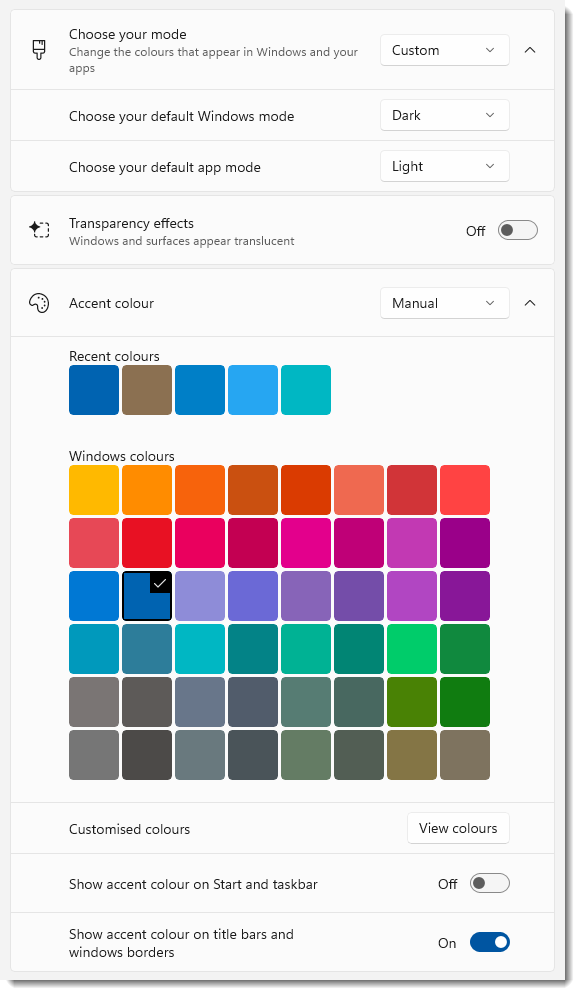This screenshot has width=580, height=995.
Task: Collapse the Choose your mode section
Action: pos(530,50)
